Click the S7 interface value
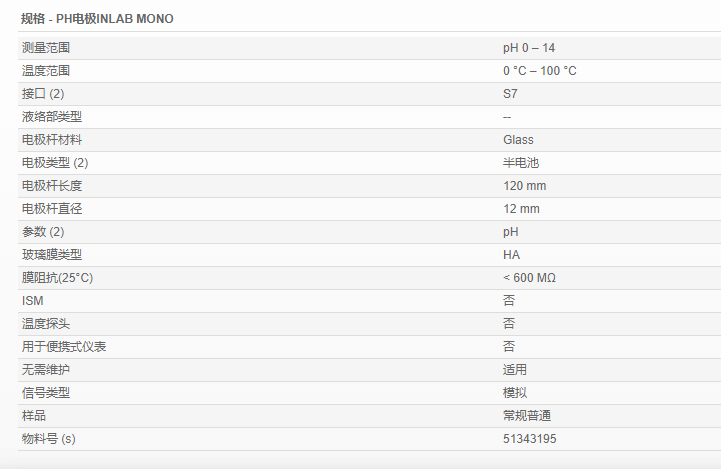 coord(510,94)
